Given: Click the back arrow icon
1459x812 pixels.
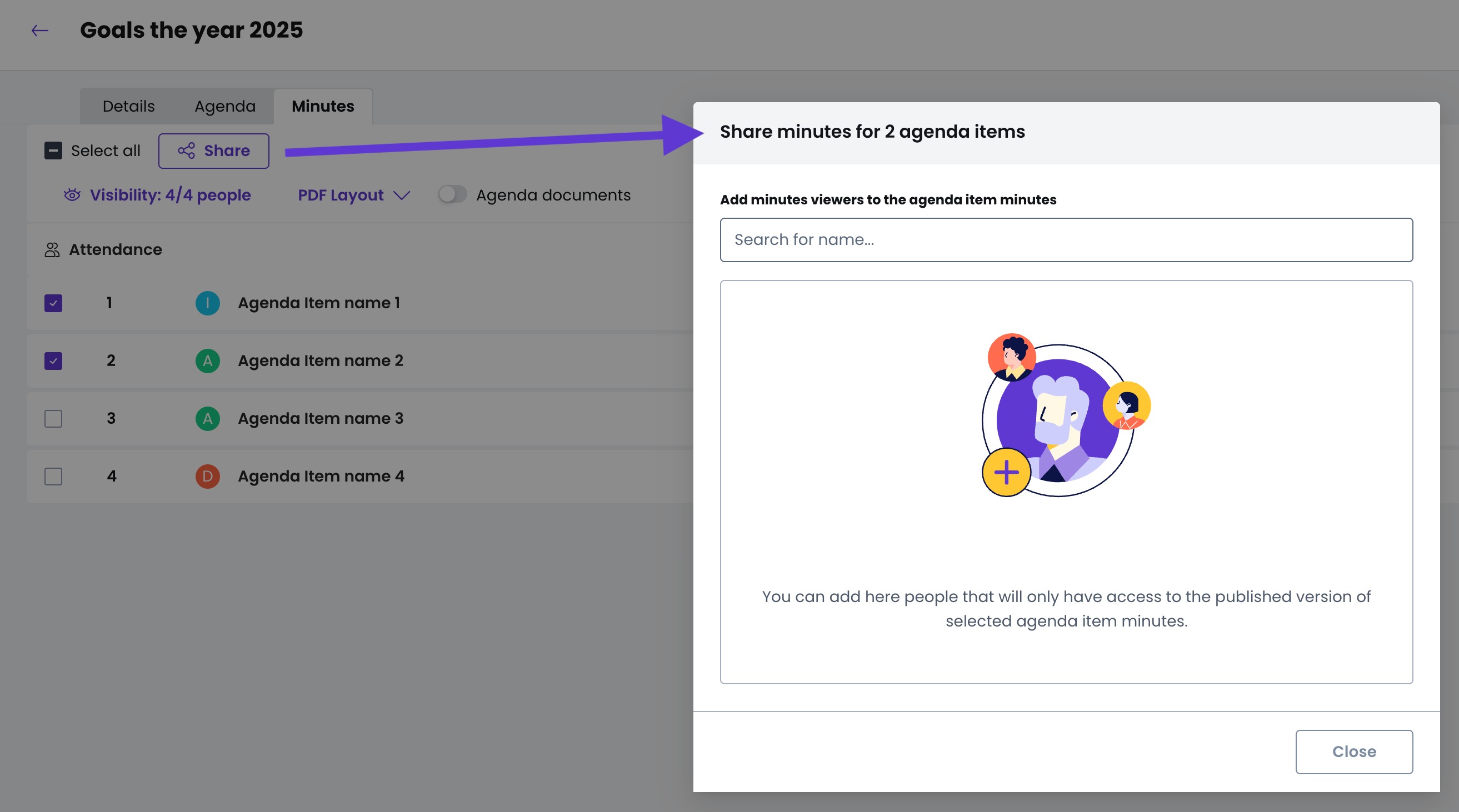Looking at the screenshot, I should pyautogui.click(x=39, y=31).
